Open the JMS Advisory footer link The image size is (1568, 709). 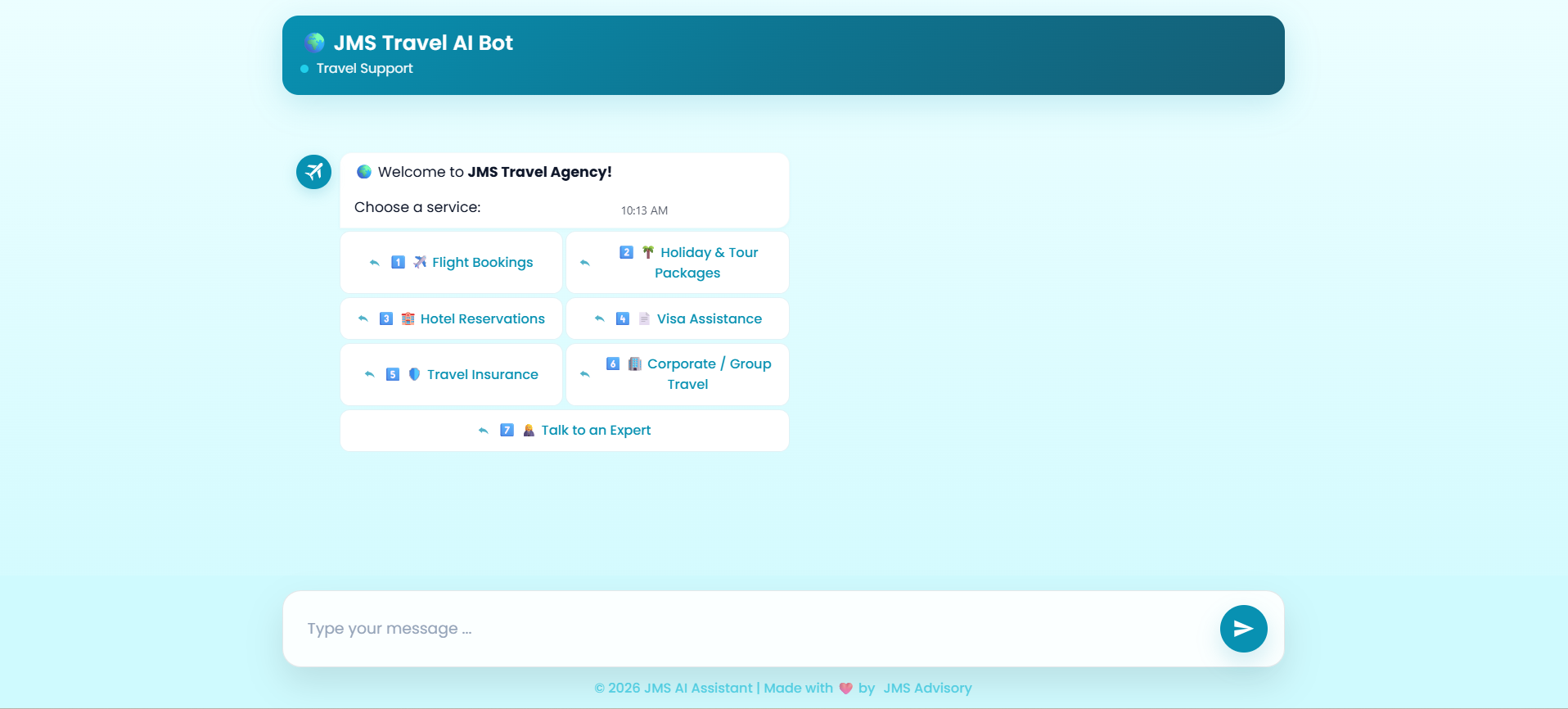click(927, 688)
